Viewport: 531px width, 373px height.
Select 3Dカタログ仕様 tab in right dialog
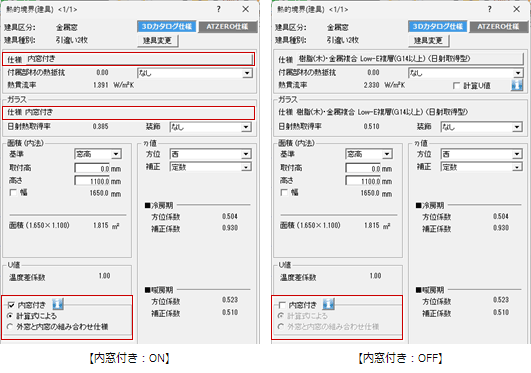438,26
